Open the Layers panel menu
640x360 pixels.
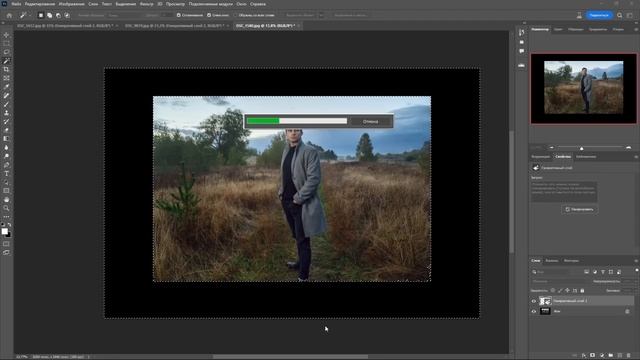(636, 261)
